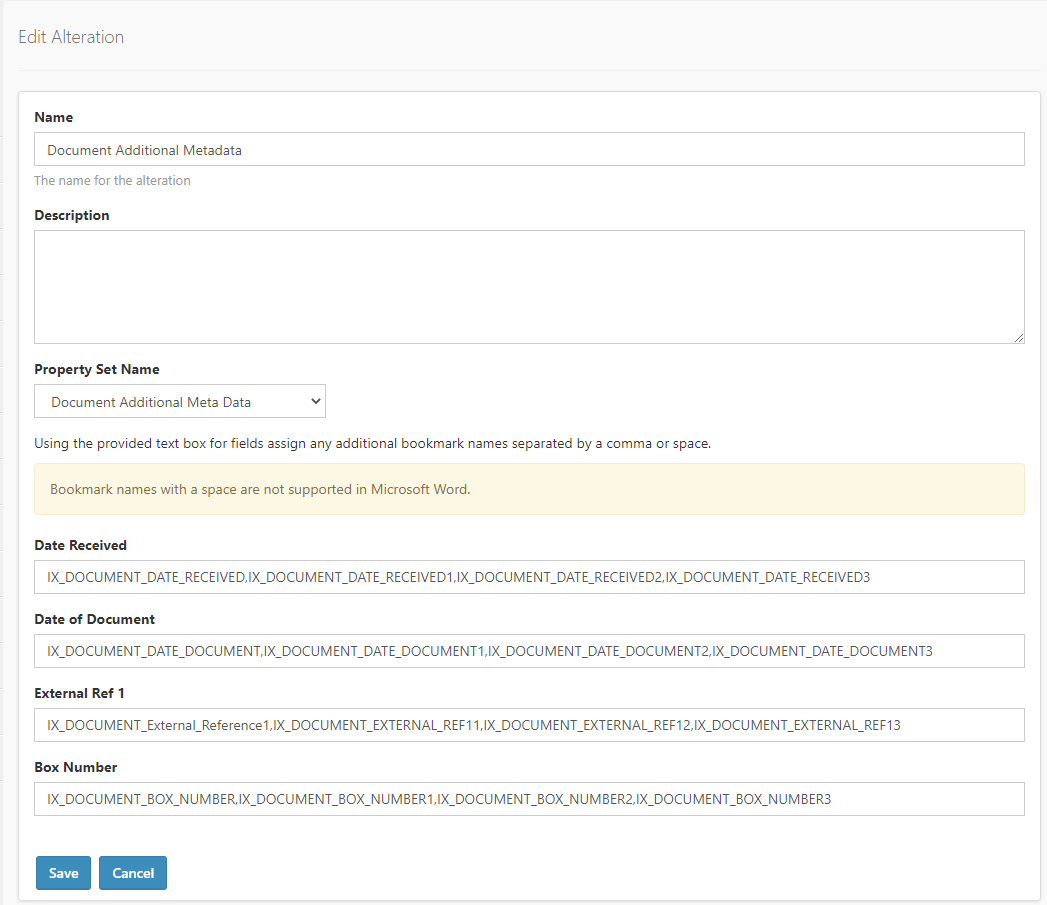Click the "Box Number" label
This screenshot has height=905, width=1047.
(x=76, y=767)
